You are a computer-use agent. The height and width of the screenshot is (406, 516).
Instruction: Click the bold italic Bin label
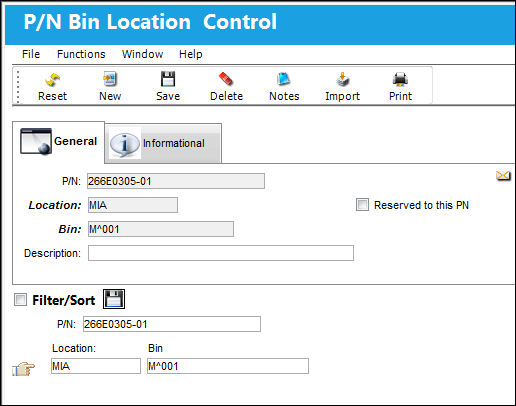(70, 229)
